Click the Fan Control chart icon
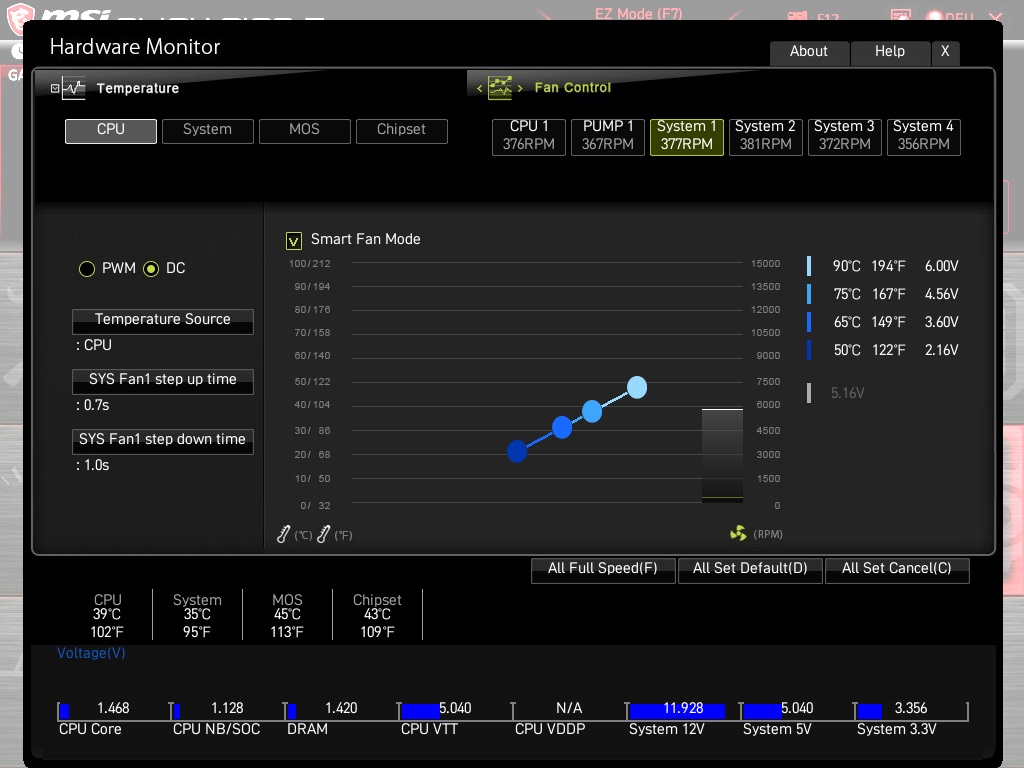The height and width of the screenshot is (768, 1024). coord(500,88)
